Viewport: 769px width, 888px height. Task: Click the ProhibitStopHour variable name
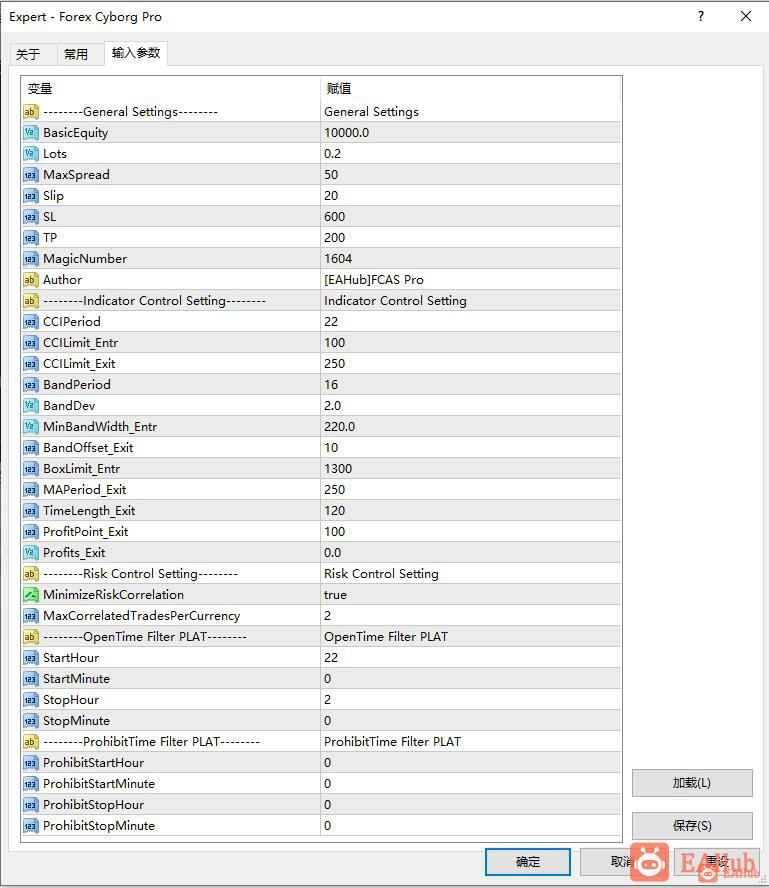(x=93, y=804)
